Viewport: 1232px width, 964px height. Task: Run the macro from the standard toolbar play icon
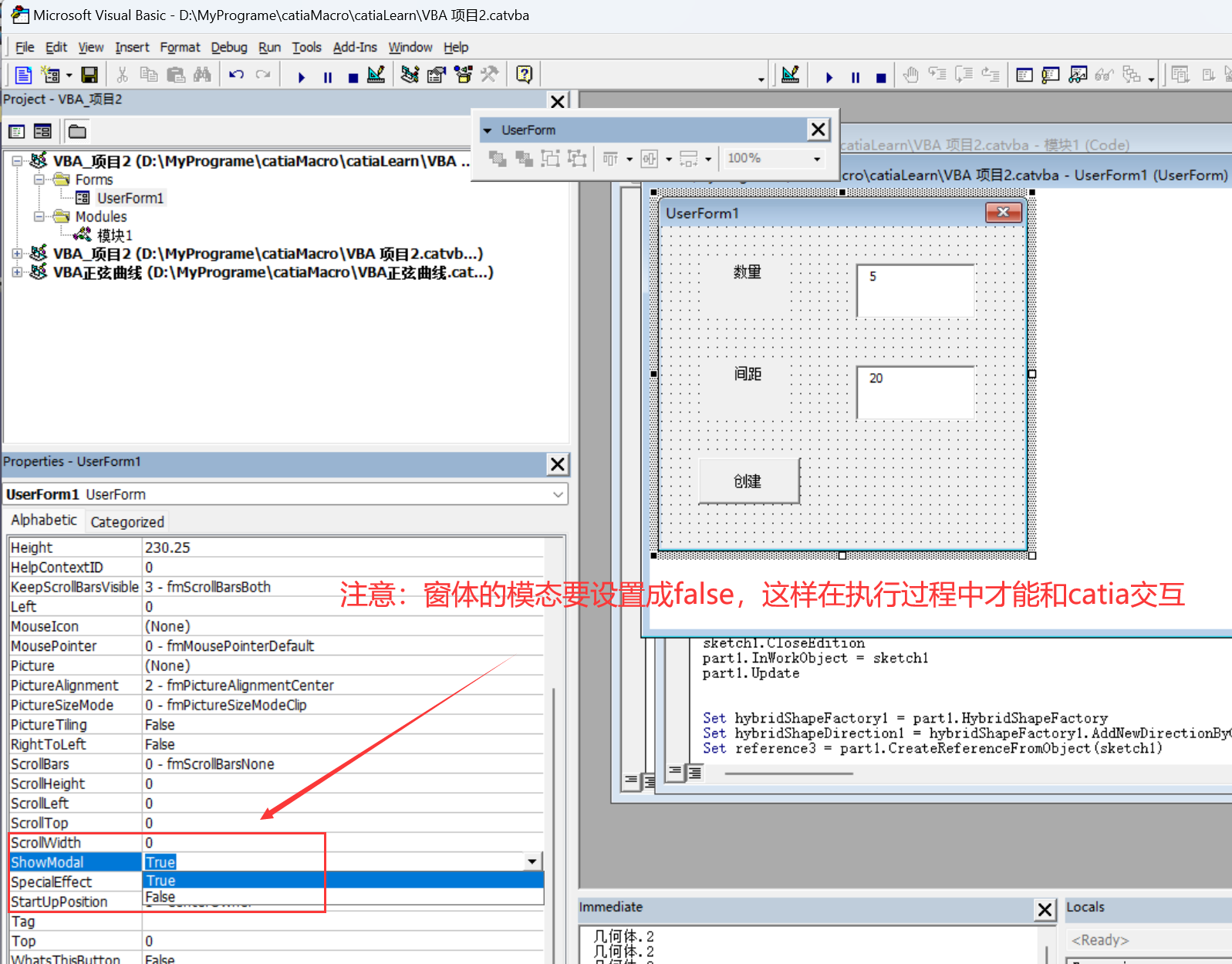pos(302,77)
